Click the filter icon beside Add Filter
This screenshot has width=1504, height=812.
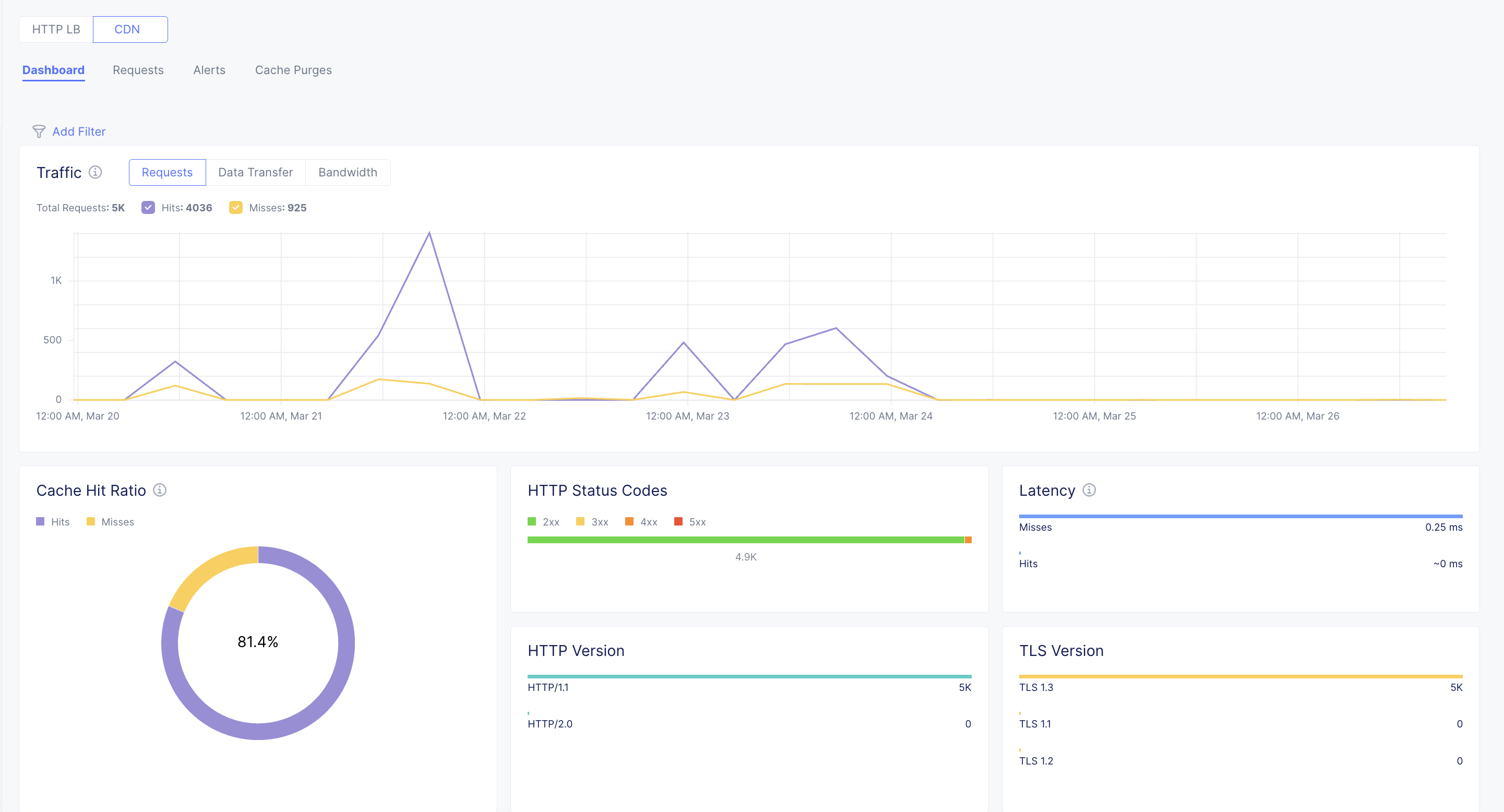39,132
